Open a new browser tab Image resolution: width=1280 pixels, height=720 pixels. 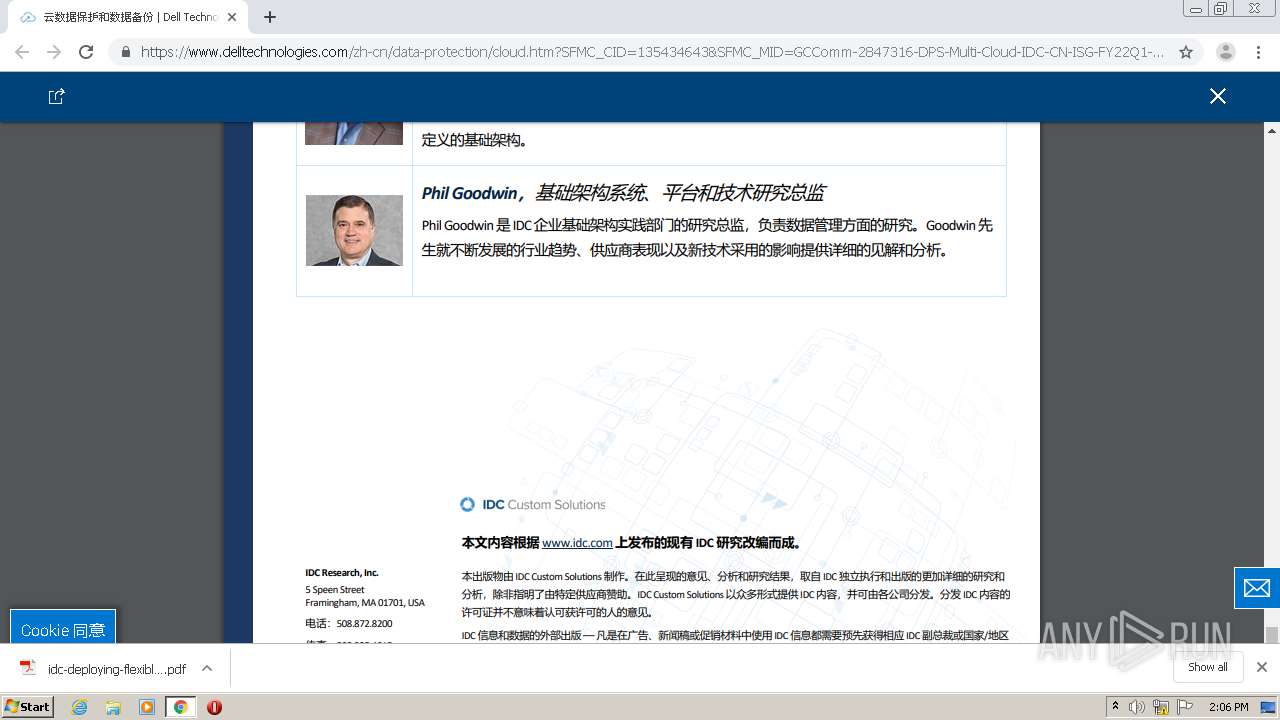[x=270, y=17]
